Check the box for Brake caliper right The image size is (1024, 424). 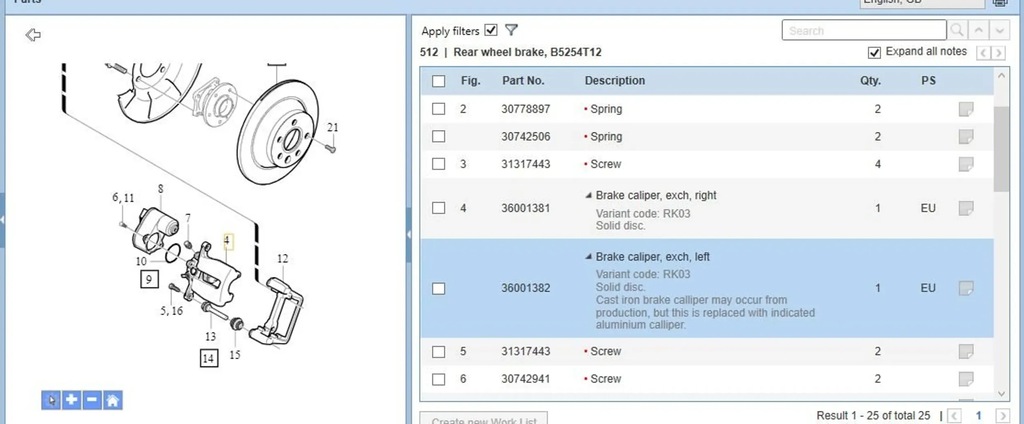pyautogui.click(x=439, y=208)
